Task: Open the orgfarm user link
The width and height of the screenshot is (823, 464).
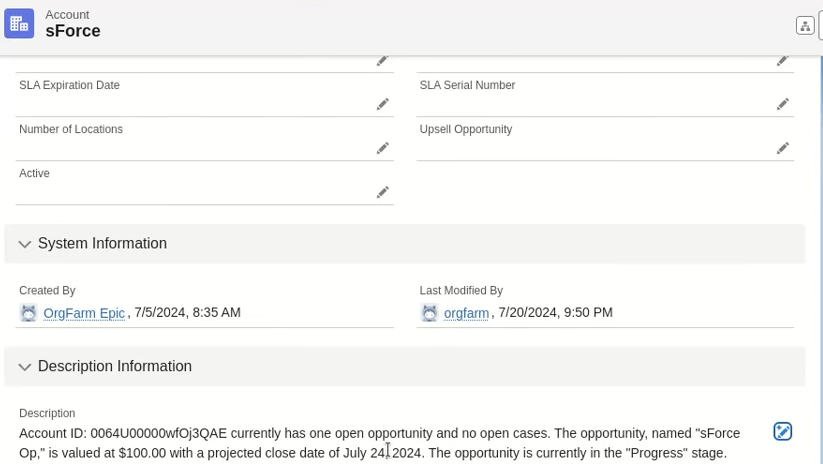Action: point(466,313)
